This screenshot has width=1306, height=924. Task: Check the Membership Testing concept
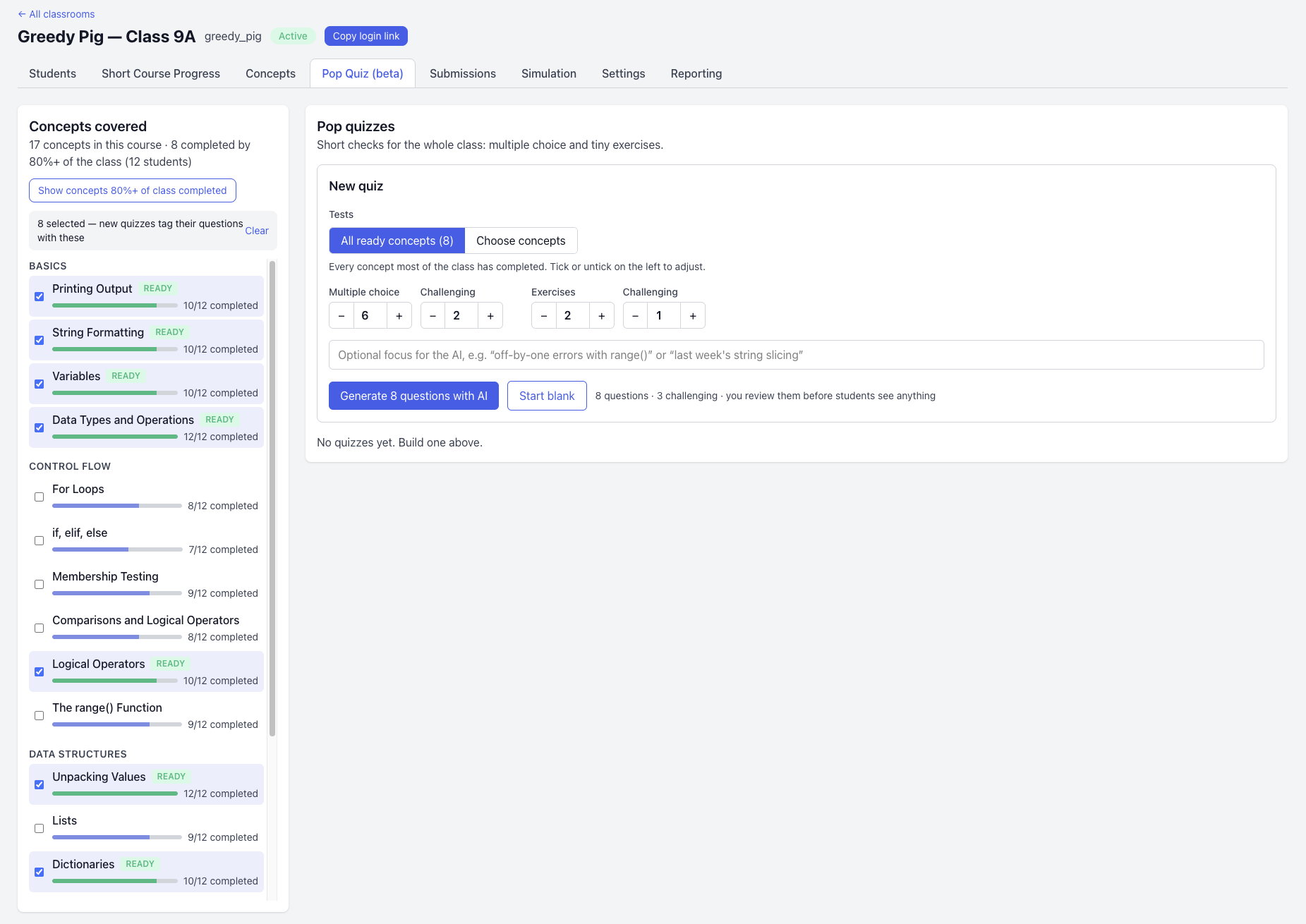40,585
